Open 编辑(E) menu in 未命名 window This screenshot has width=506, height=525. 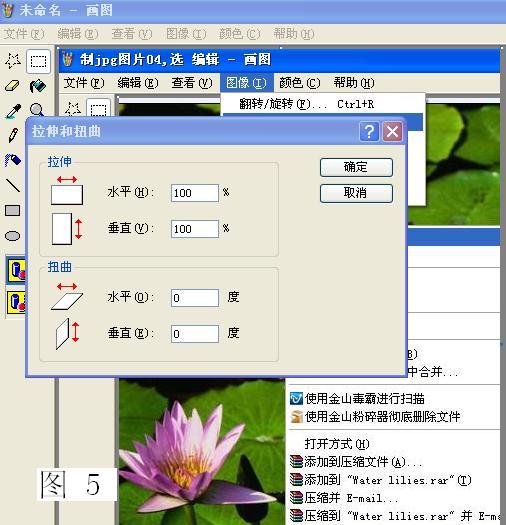coord(78,34)
